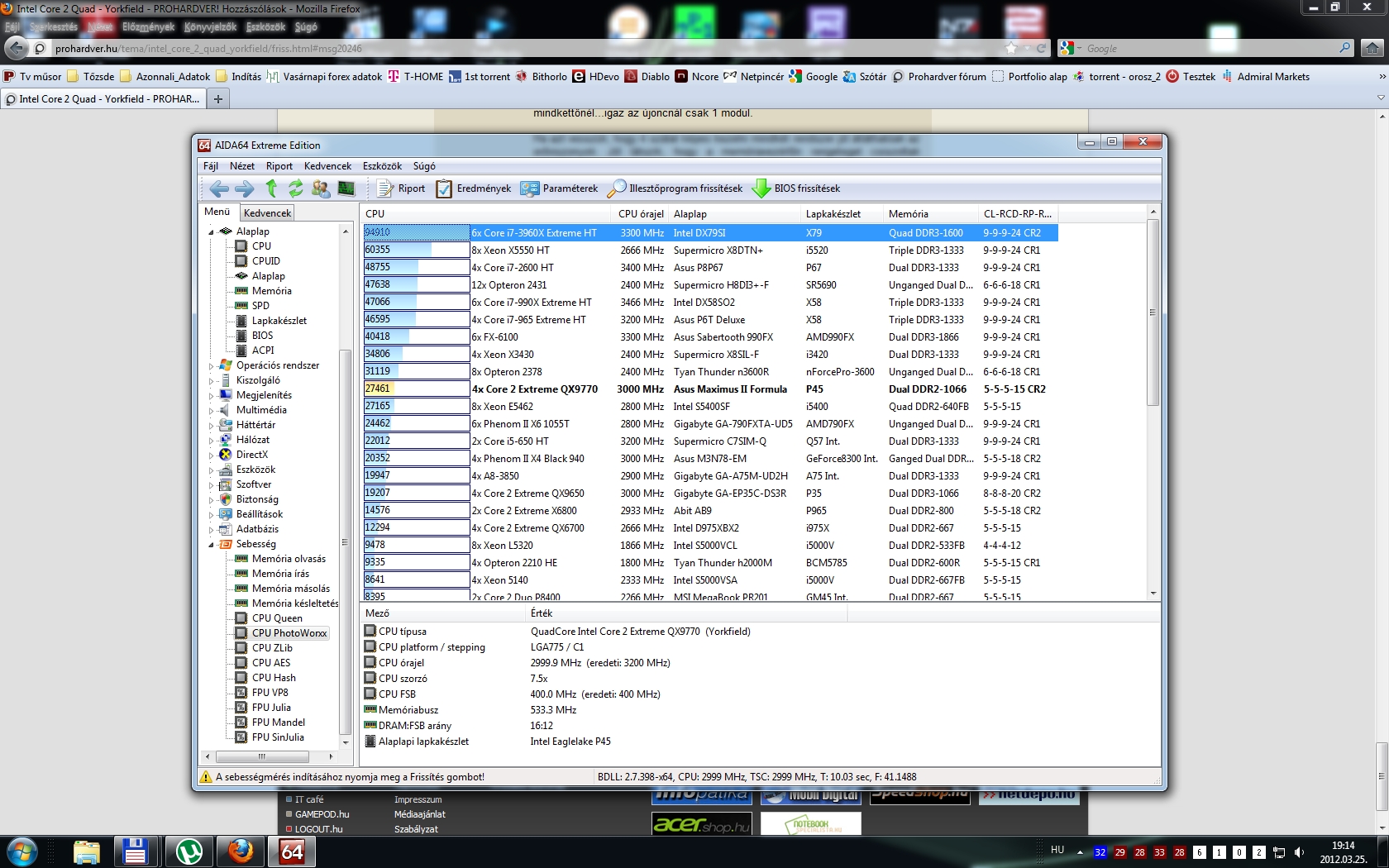Select FPU SinJulia benchmark

277,737
